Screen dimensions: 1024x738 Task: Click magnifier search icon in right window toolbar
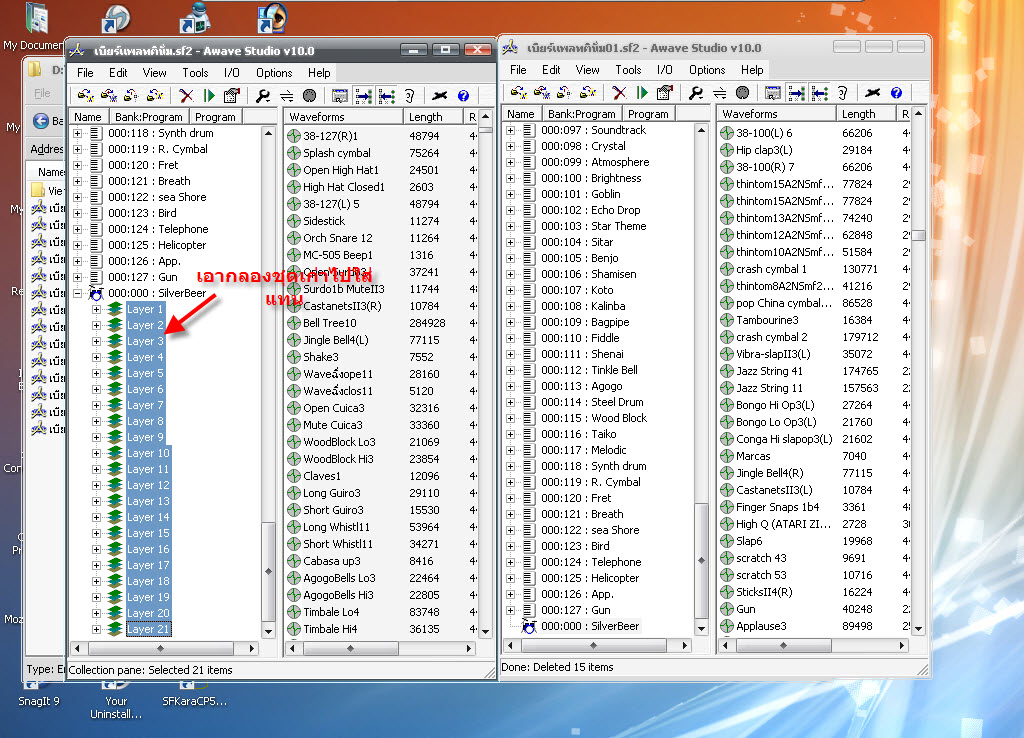pos(697,93)
